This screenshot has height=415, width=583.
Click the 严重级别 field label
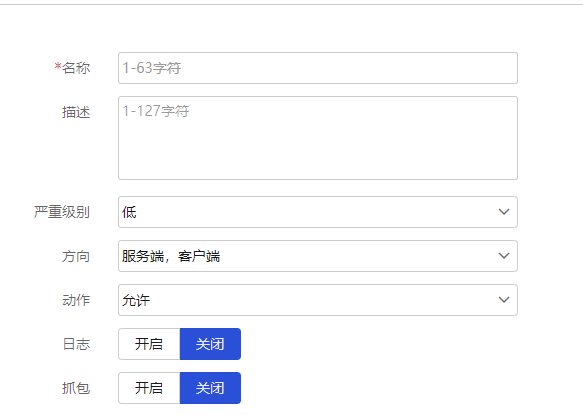pos(62,212)
